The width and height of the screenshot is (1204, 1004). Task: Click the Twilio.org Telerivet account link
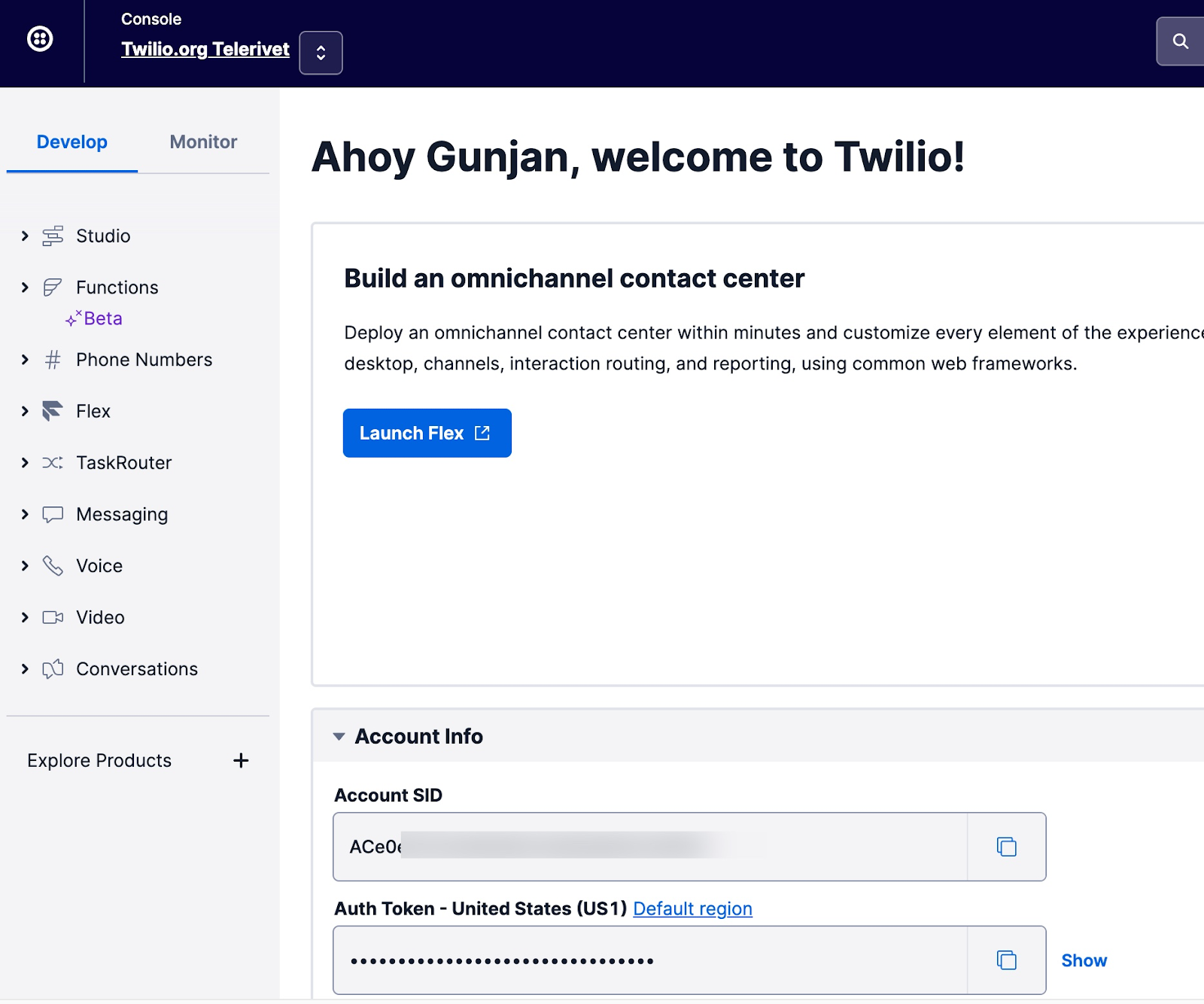click(205, 49)
